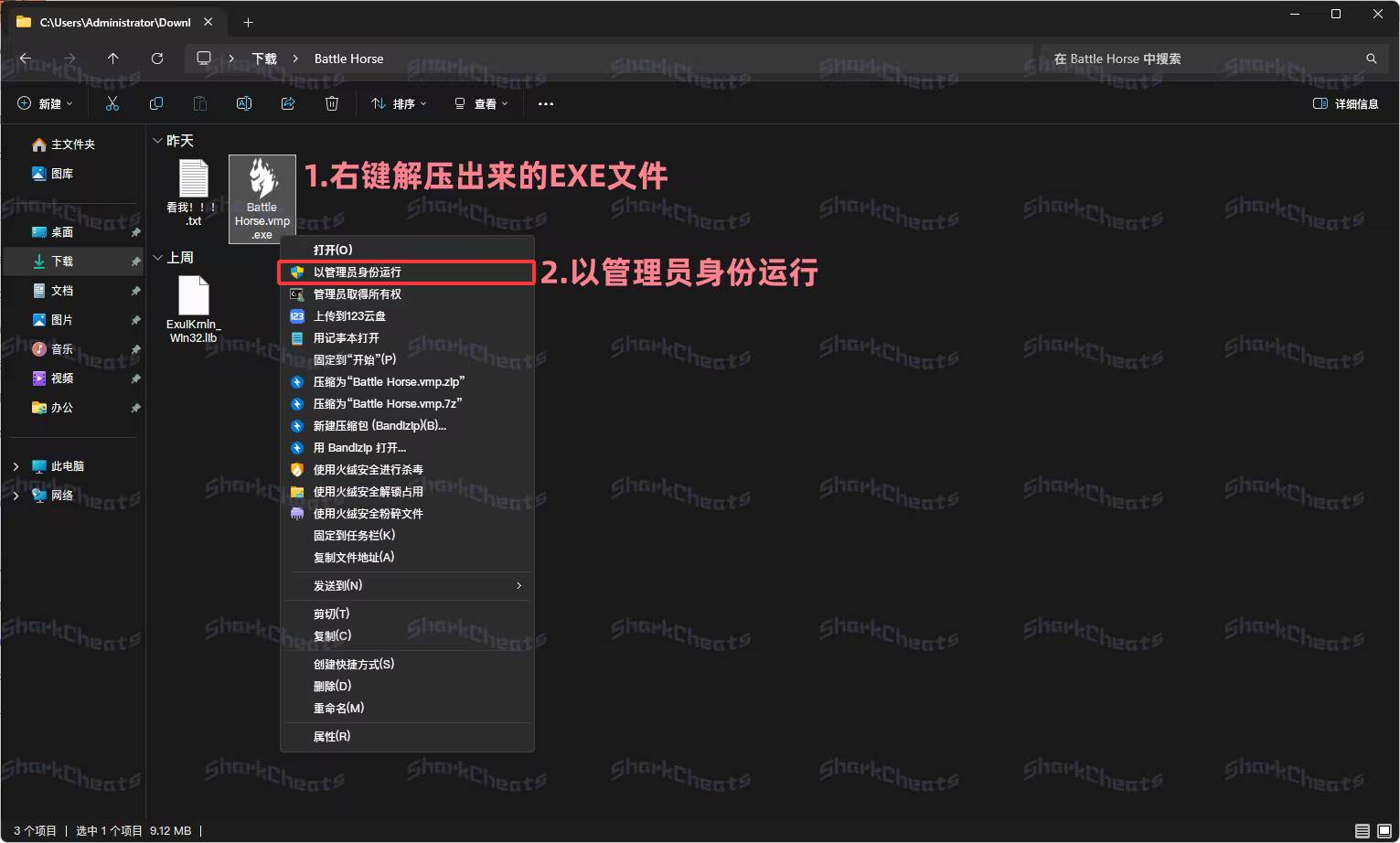Open 下载 in the sidebar

point(62,261)
